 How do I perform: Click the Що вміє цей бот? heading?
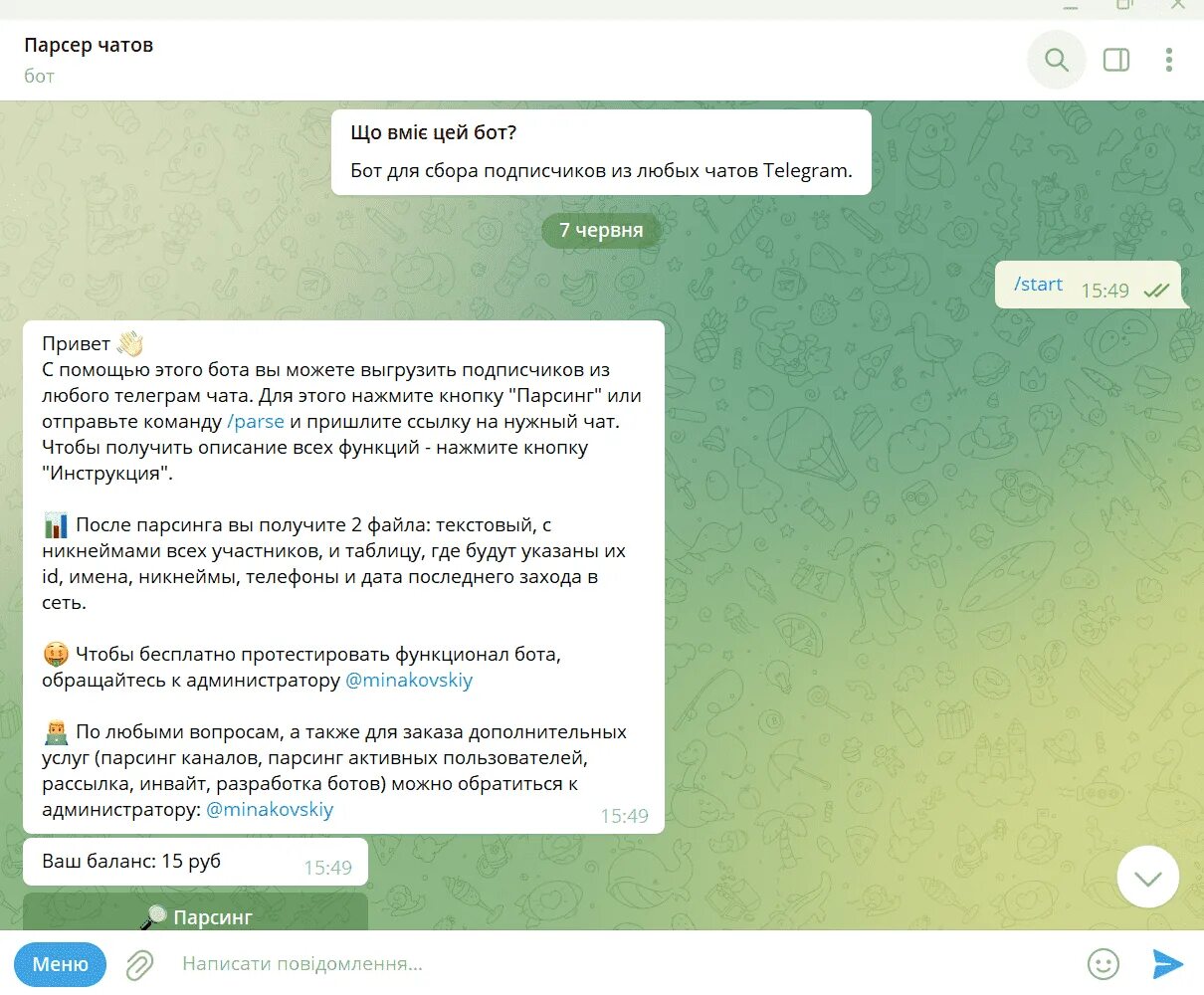pos(433,132)
